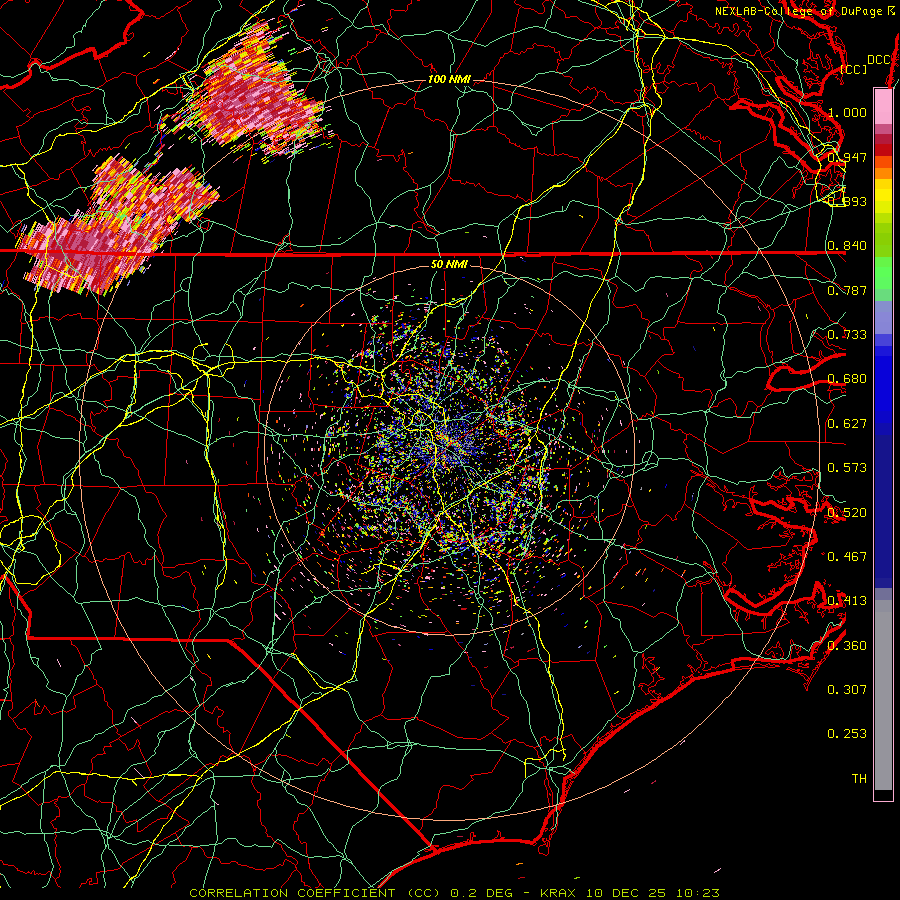Click the "[CC]" unit label above the scale

(854, 69)
